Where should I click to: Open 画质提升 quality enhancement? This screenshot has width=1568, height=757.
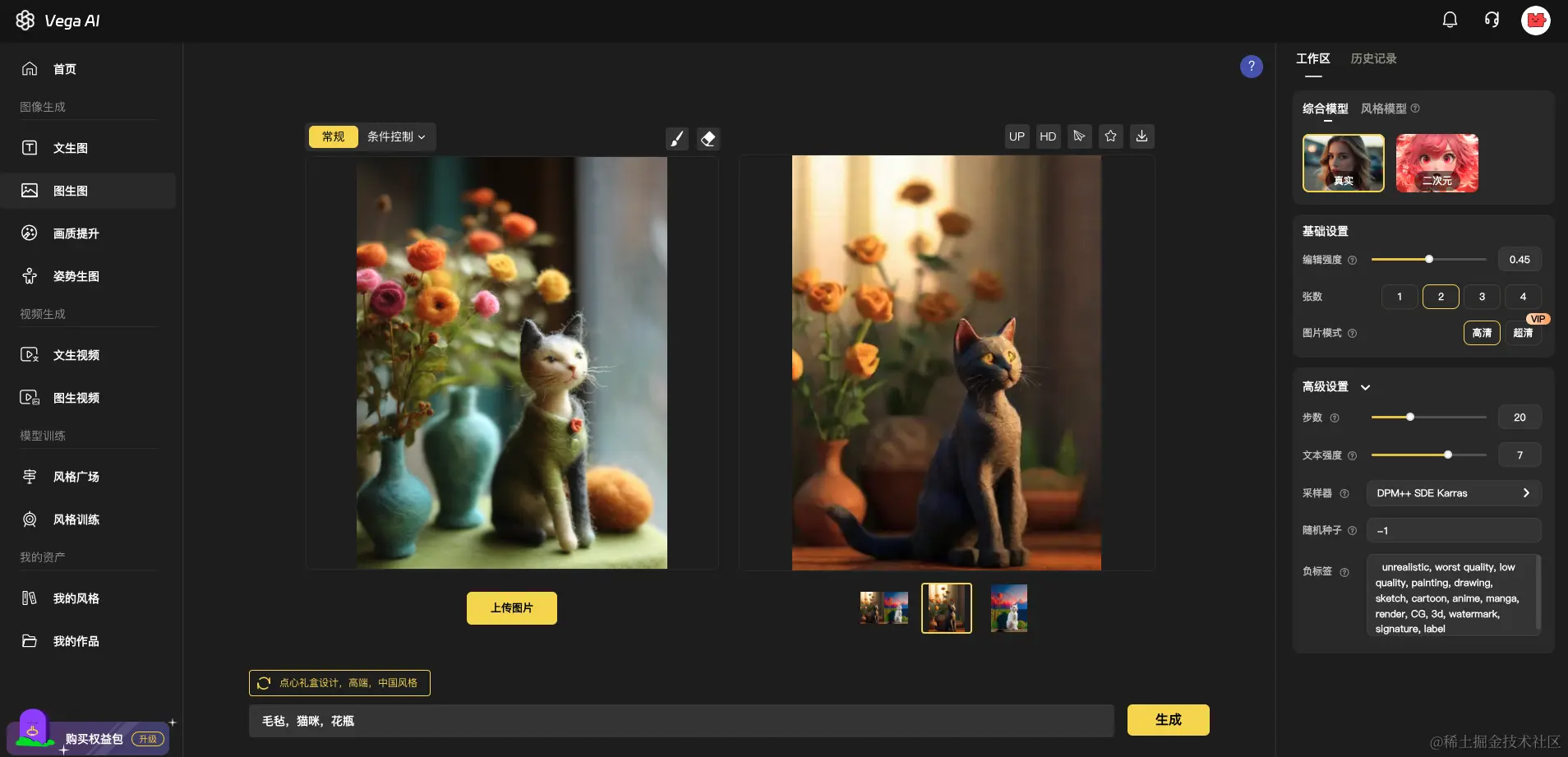[88, 233]
